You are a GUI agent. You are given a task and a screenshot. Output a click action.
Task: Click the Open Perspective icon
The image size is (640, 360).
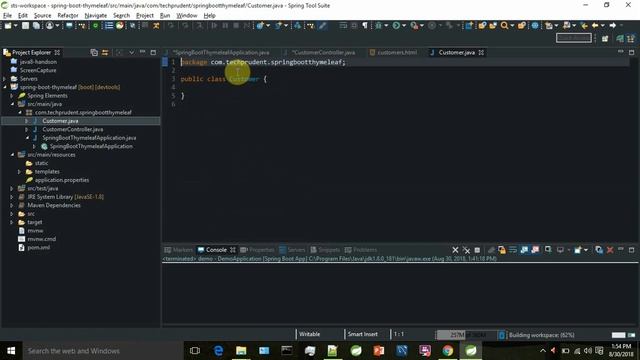605,38
